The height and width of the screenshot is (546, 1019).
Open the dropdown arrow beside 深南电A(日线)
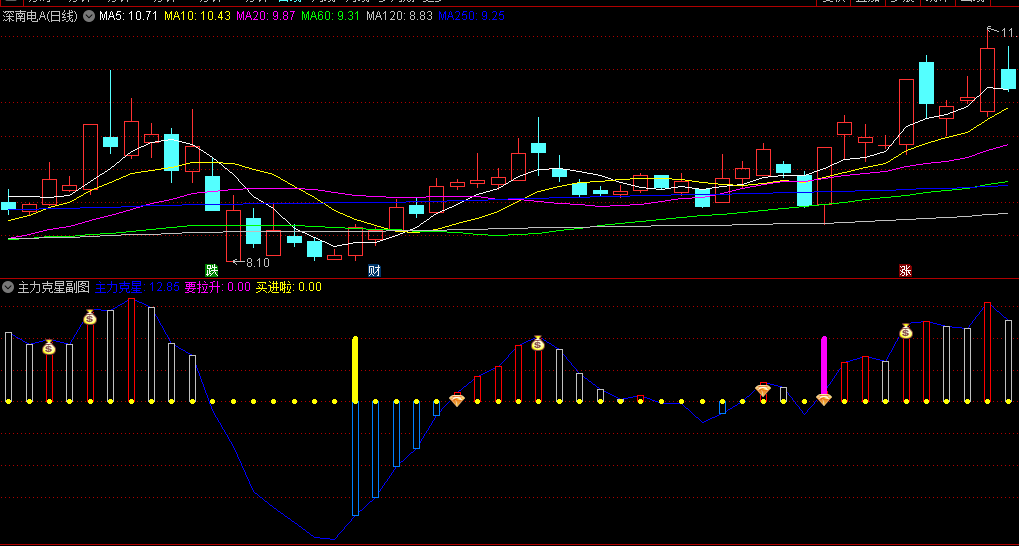(88, 17)
